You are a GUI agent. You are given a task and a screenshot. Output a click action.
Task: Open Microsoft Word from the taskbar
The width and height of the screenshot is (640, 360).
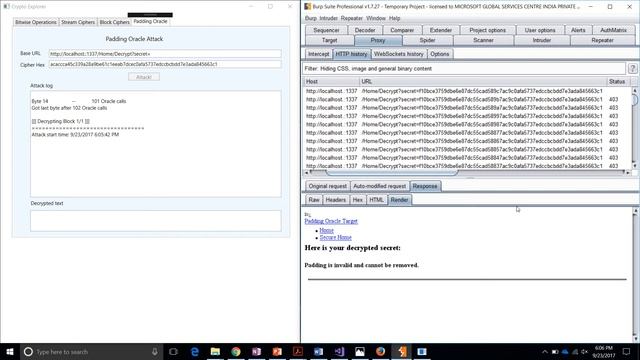(318, 351)
